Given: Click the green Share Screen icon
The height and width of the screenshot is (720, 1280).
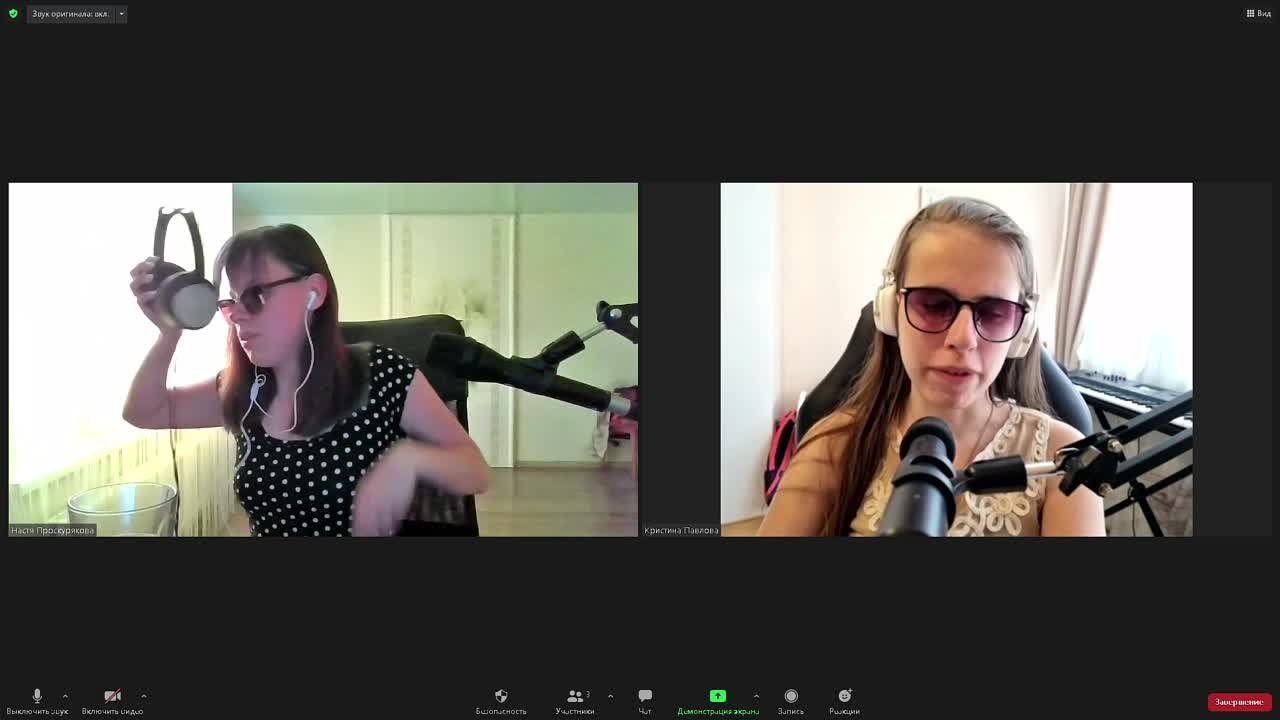Looking at the screenshot, I should [x=718, y=696].
